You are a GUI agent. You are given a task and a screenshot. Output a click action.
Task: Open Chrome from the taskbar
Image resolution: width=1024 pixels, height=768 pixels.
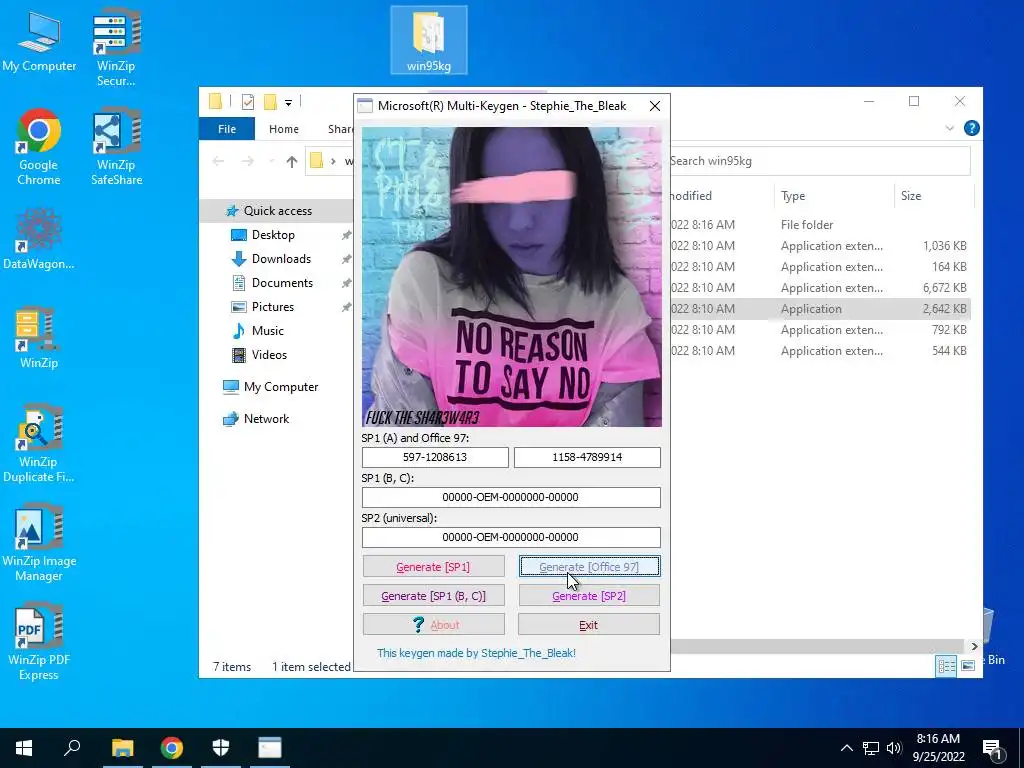172,748
